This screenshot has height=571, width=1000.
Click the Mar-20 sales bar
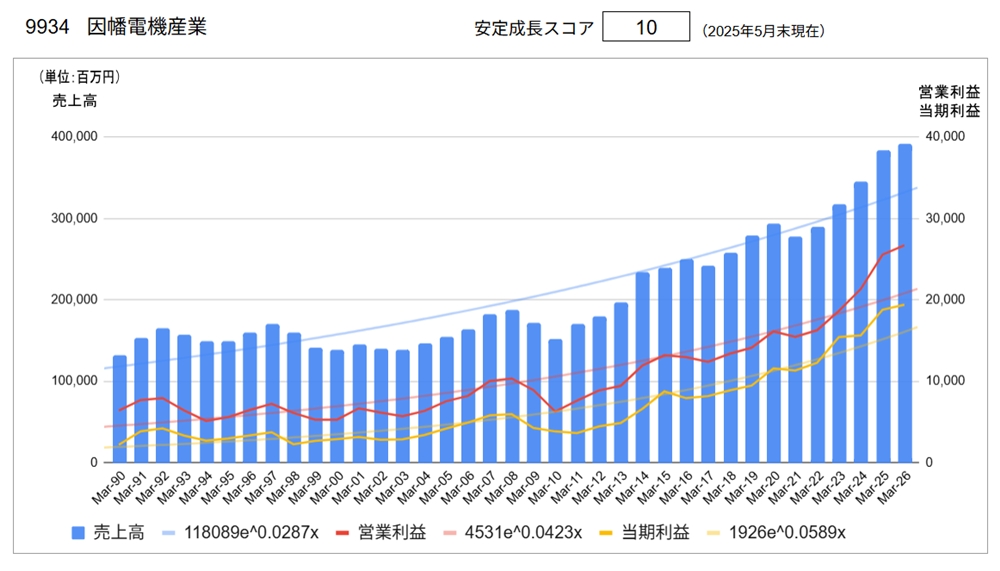pyautogui.click(x=774, y=343)
